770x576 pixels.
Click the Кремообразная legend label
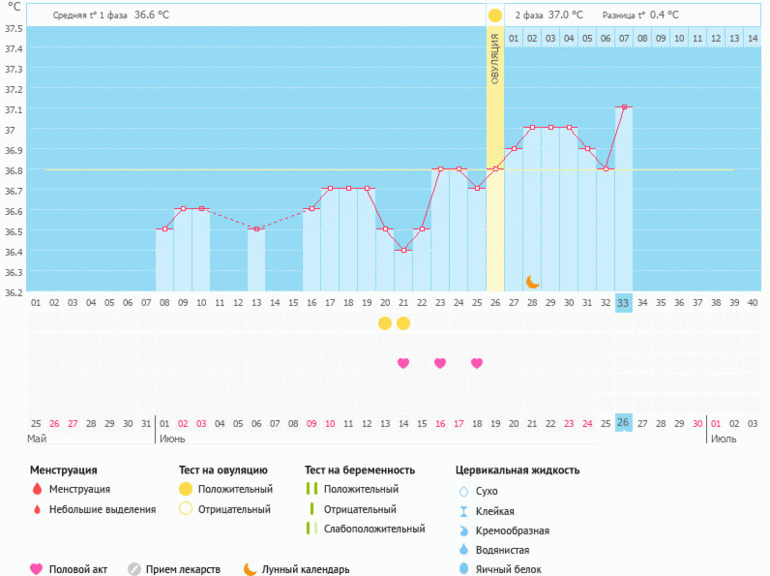tap(513, 530)
